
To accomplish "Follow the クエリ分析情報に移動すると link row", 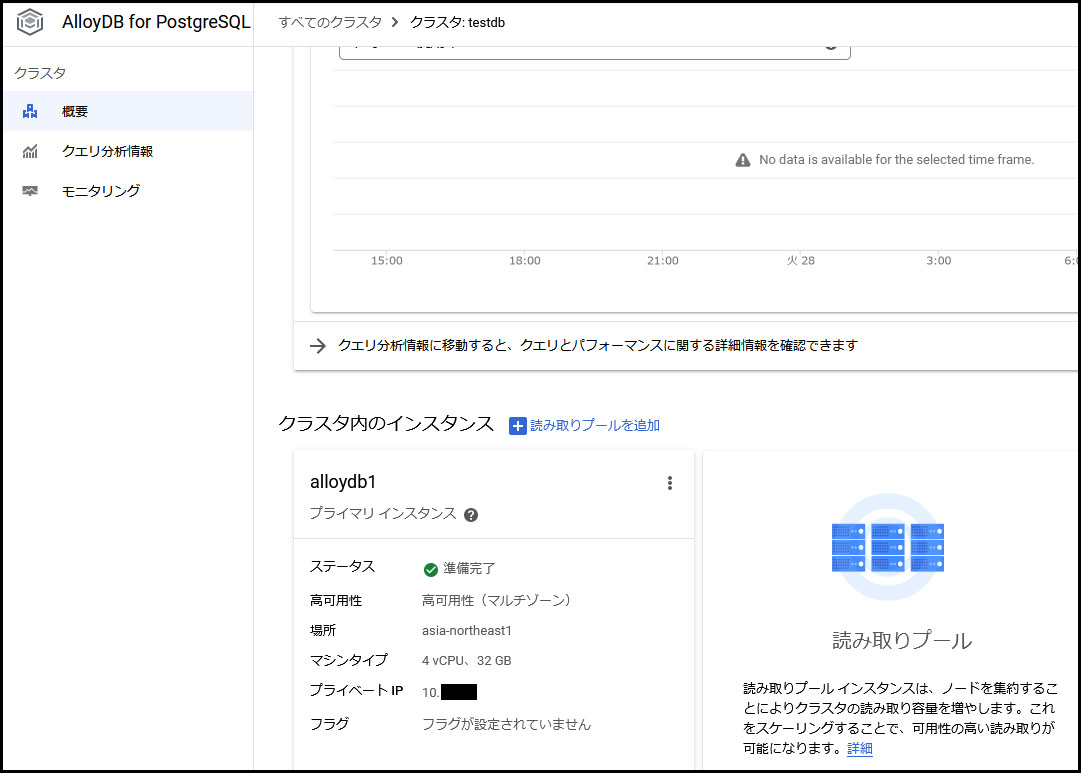I will (685, 345).
